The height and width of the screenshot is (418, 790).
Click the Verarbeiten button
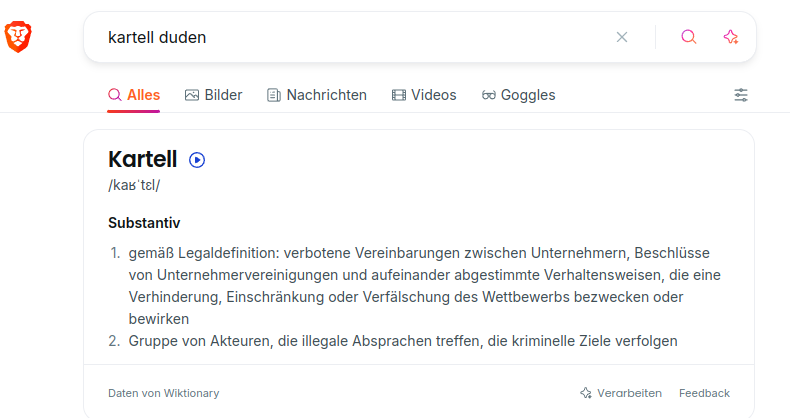pyautogui.click(x=621, y=393)
